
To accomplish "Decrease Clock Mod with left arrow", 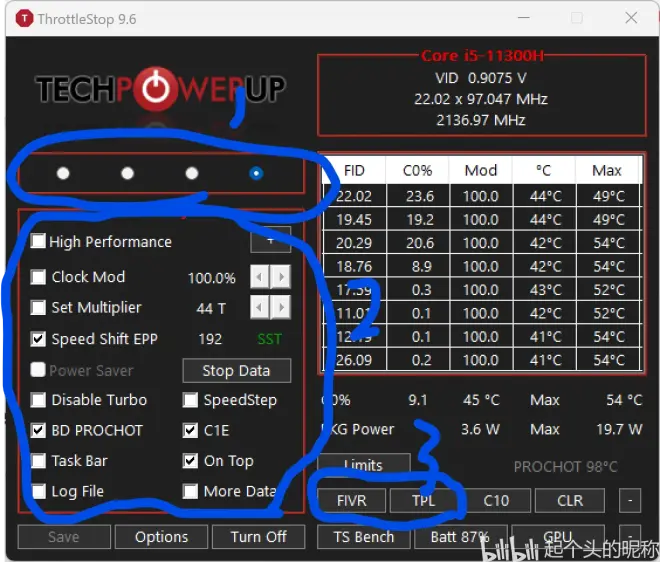I will pyautogui.click(x=260, y=277).
